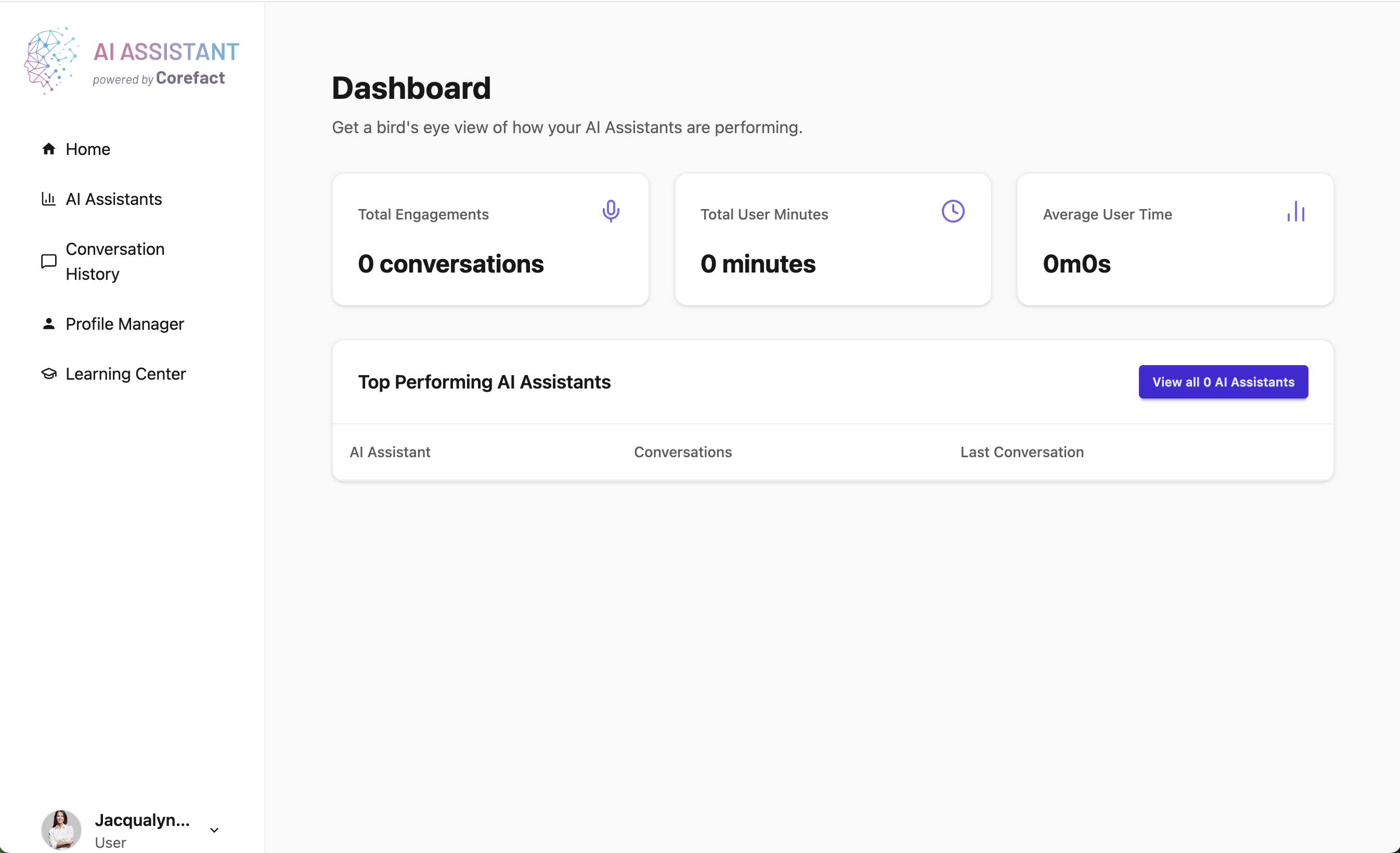
Task: Go to AI Assistants page
Action: [114, 200]
